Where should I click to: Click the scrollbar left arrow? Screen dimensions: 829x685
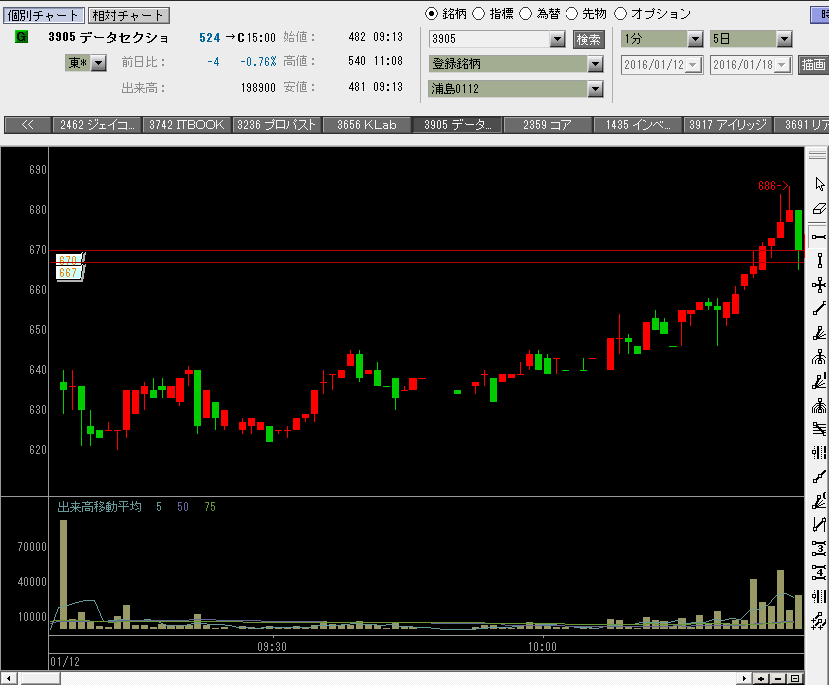click(x=8, y=679)
